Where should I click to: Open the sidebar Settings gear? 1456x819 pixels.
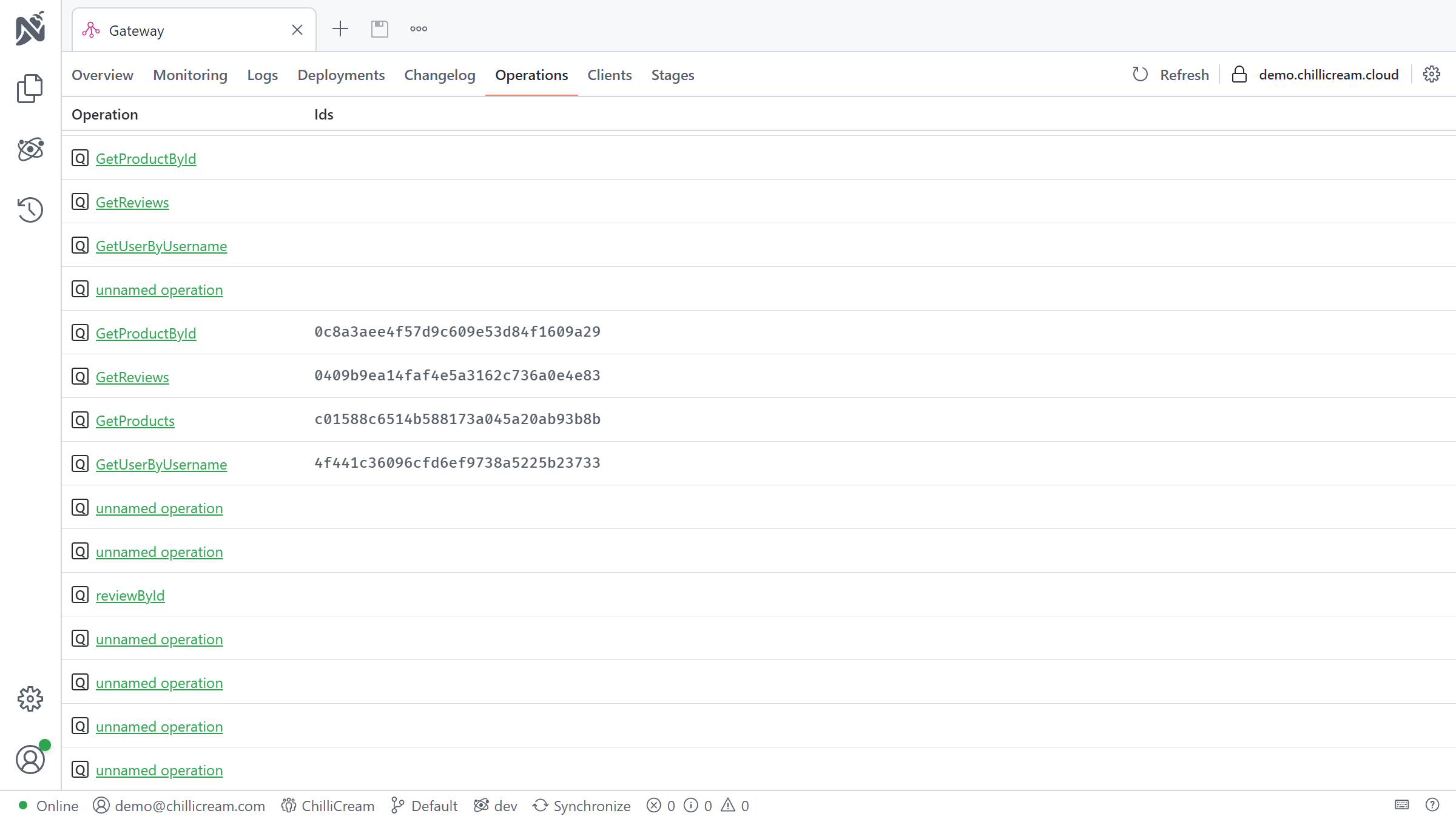tap(30, 699)
